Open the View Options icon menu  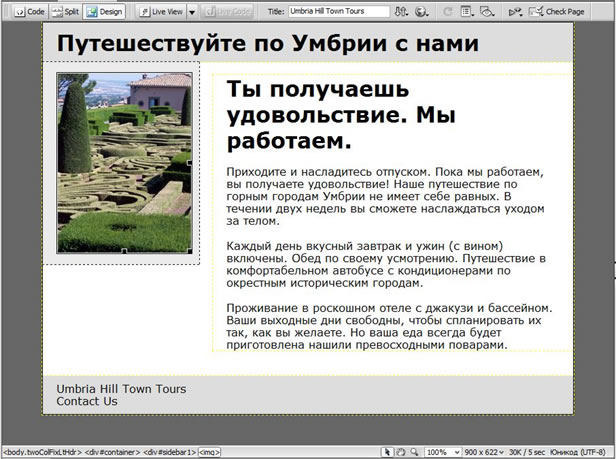coord(467,12)
